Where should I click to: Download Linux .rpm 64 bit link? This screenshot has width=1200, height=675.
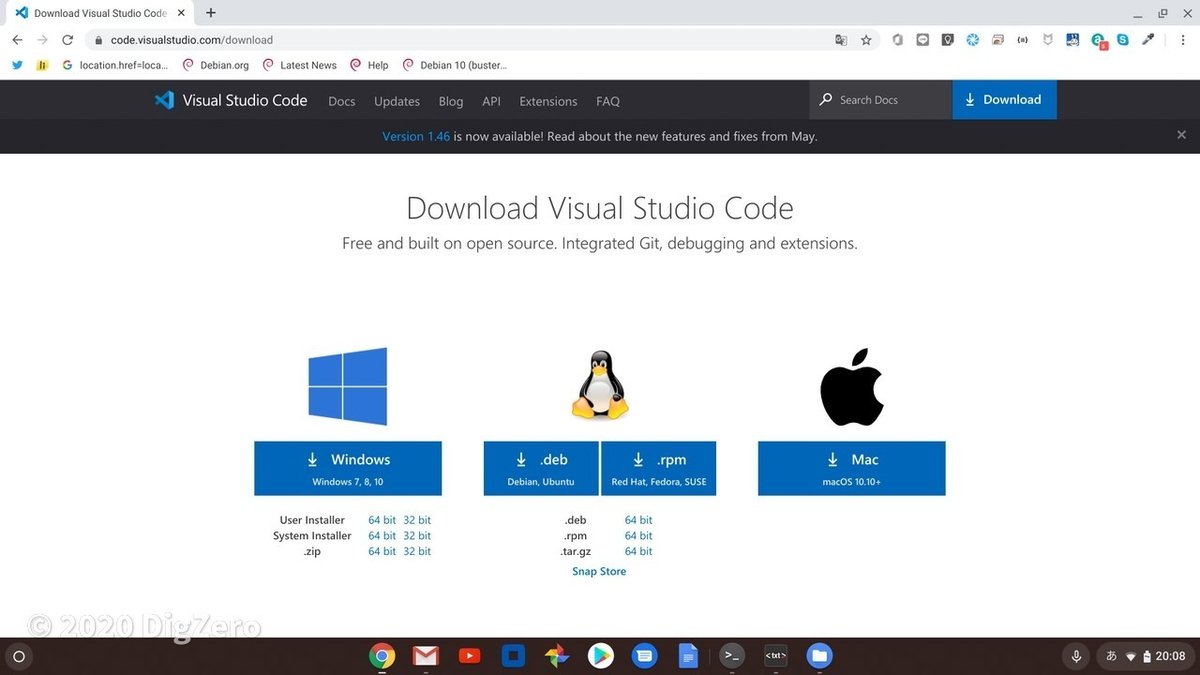[638, 536]
